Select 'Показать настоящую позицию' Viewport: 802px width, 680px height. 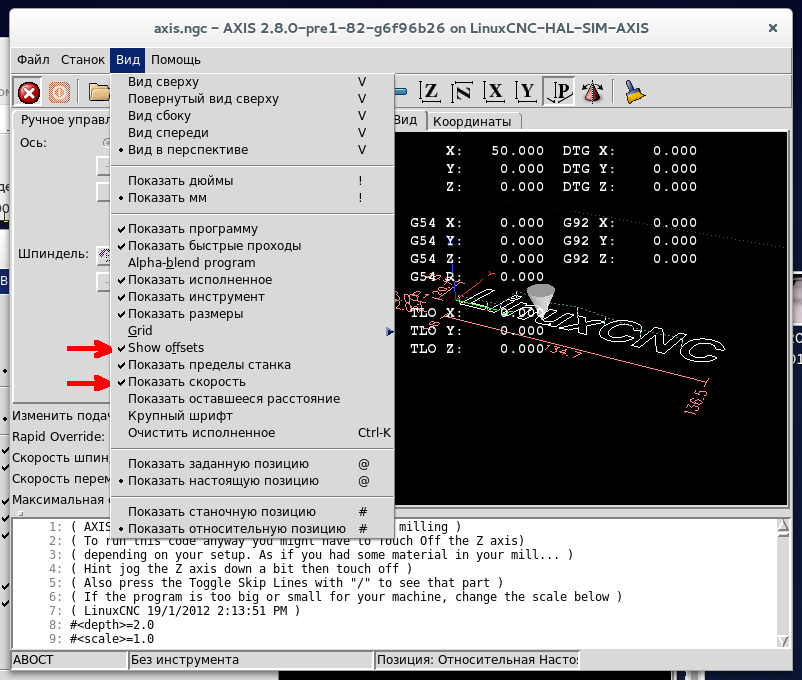[252, 480]
